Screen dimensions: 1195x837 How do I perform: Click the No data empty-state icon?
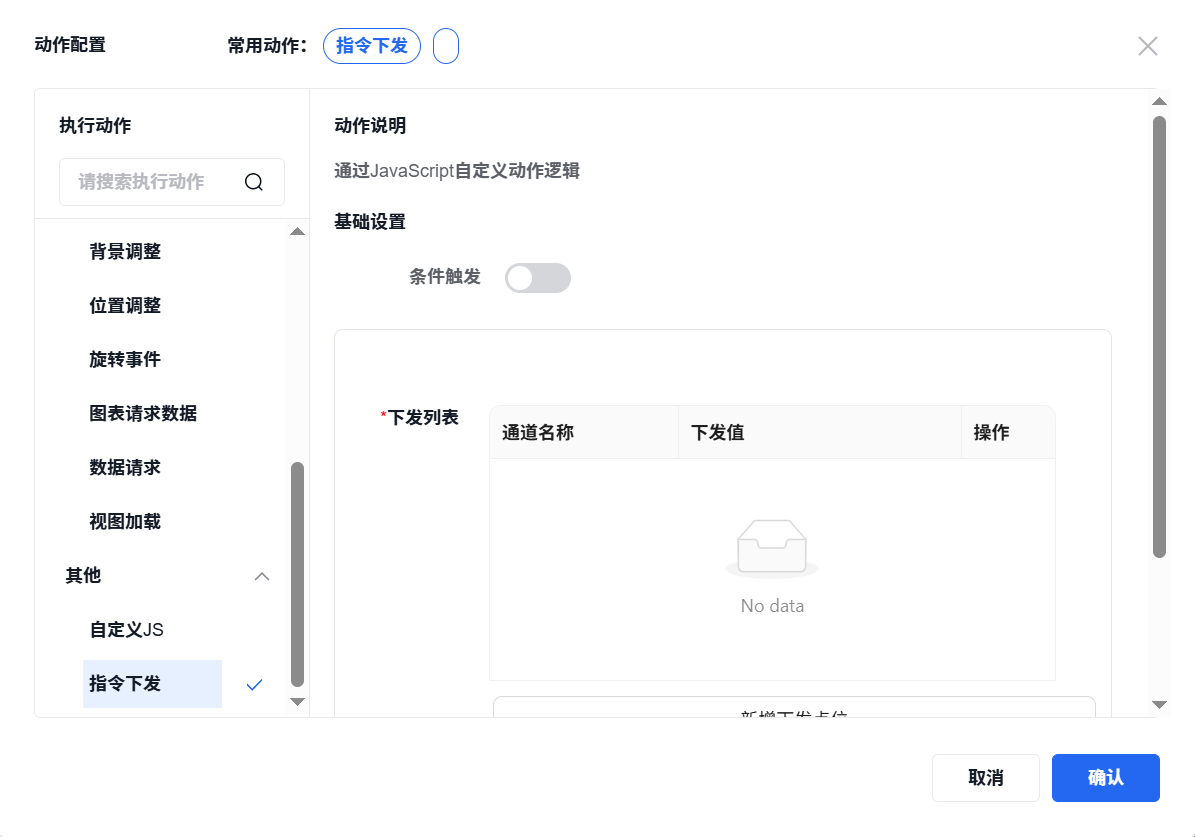pyautogui.click(x=772, y=547)
